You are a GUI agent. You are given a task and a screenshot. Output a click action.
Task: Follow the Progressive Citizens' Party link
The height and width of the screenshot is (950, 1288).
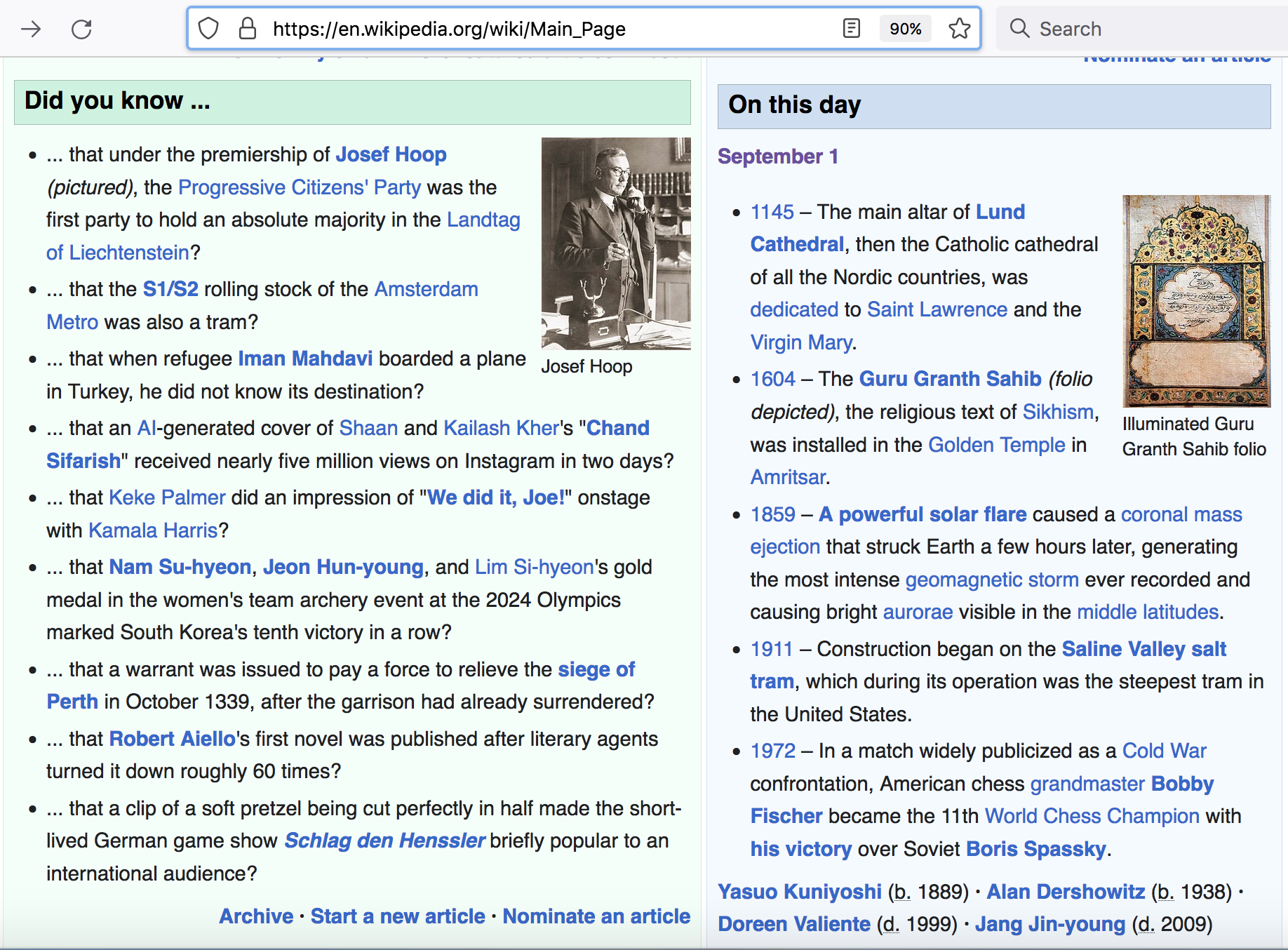(x=300, y=187)
